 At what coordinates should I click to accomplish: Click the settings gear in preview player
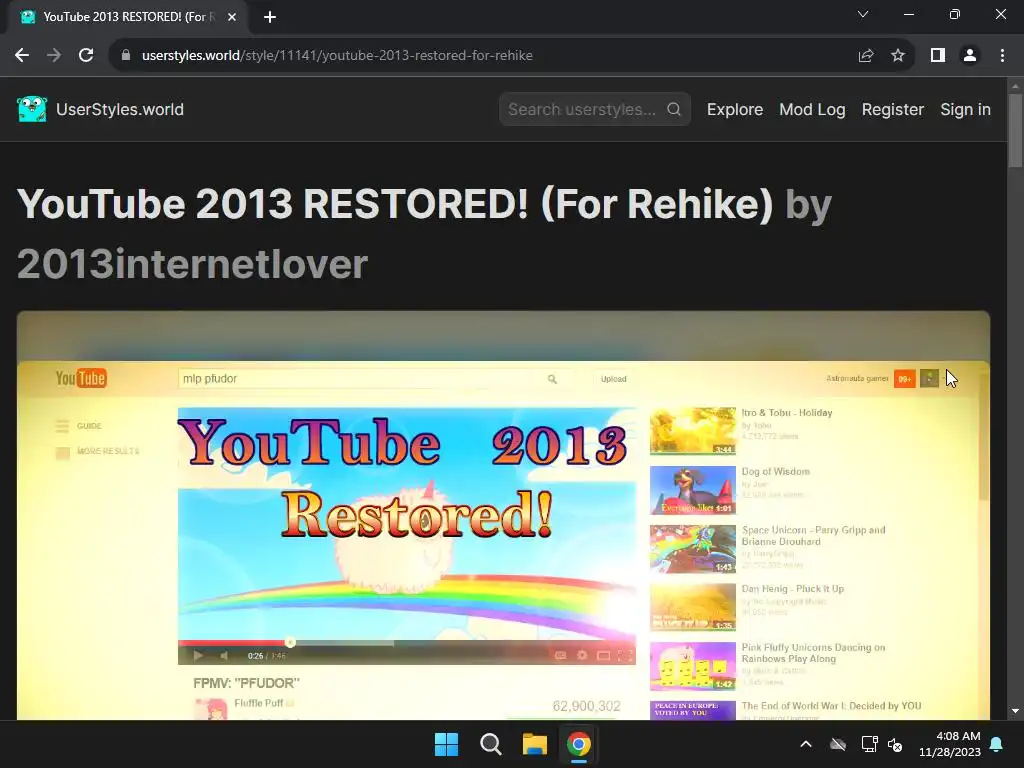pyautogui.click(x=582, y=655)
